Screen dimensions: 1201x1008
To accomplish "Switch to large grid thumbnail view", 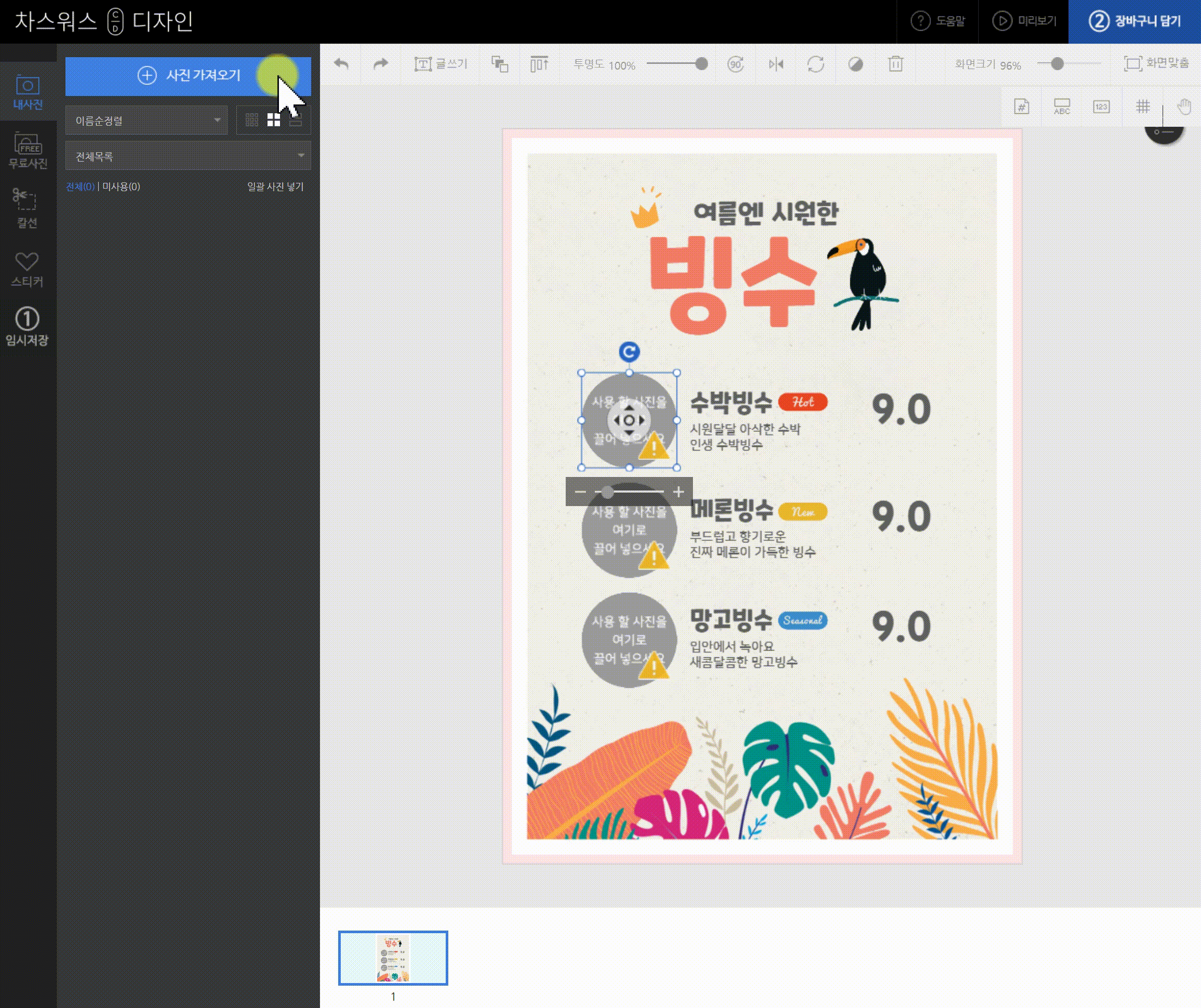I will pyautogui.click(x=274, y=120).
